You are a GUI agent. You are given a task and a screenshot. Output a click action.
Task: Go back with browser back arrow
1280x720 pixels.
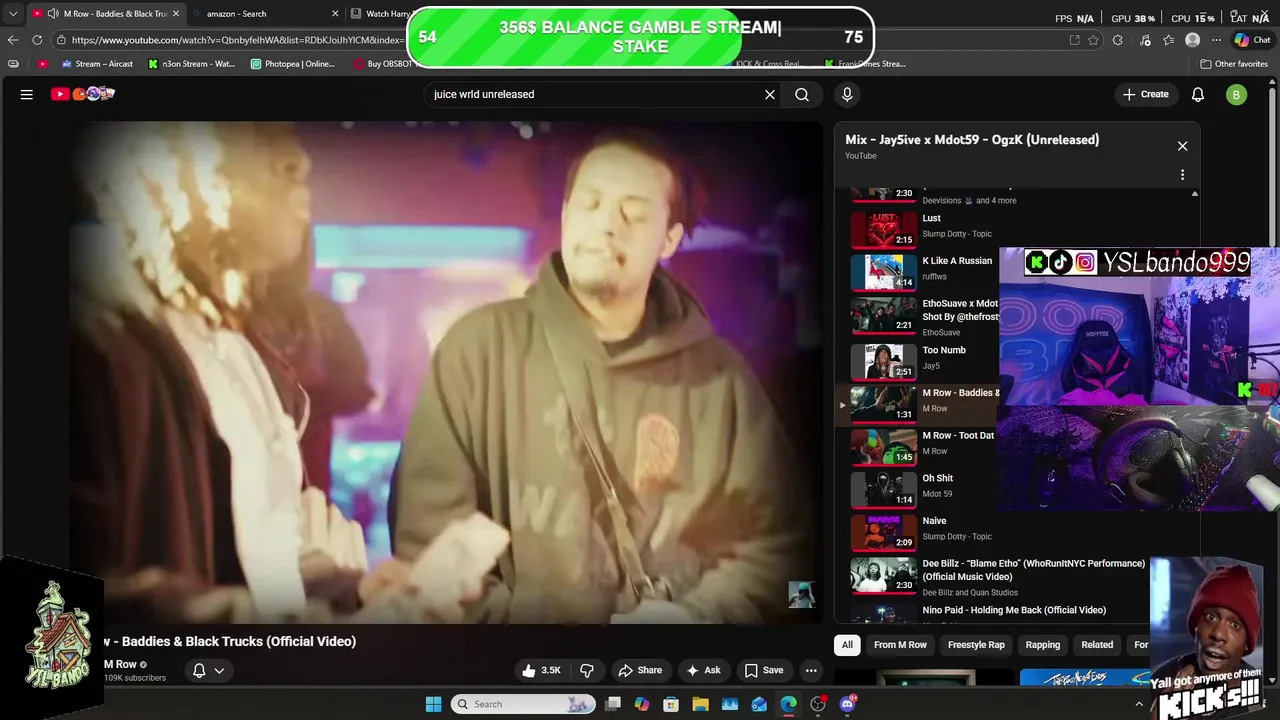[x=12, y=40]
